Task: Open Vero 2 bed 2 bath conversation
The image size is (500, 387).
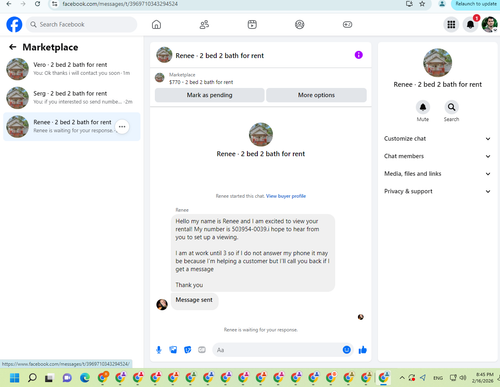Action: coord(72,69)
